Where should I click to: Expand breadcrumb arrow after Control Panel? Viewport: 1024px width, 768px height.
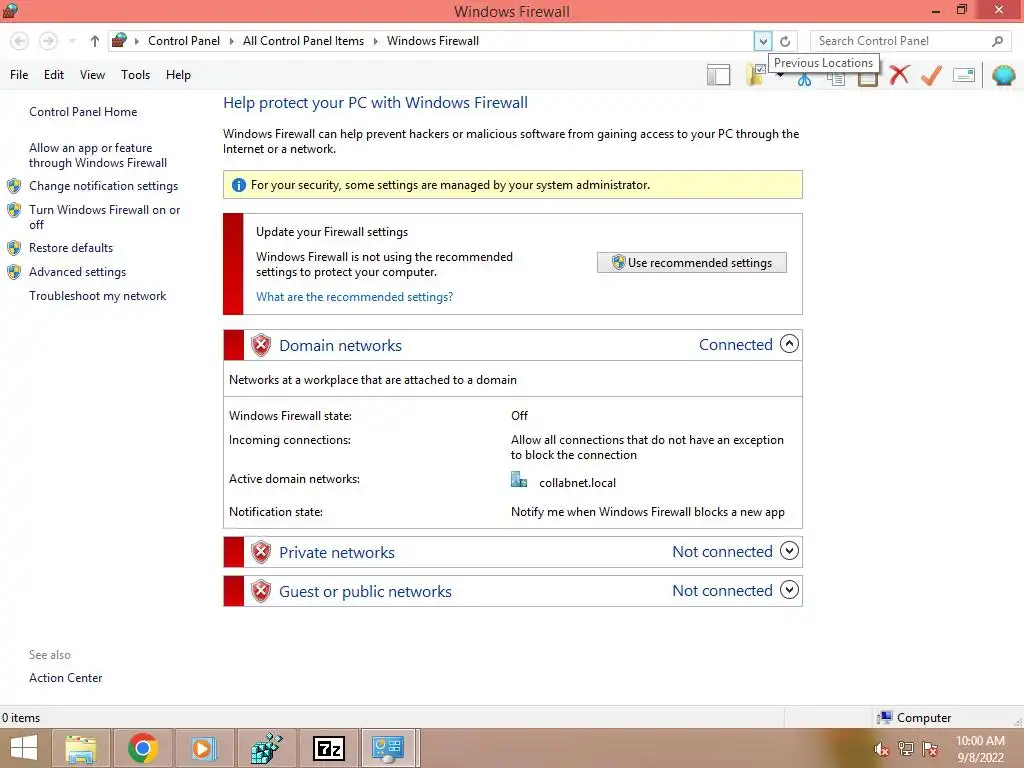click(x=231, y=41)
